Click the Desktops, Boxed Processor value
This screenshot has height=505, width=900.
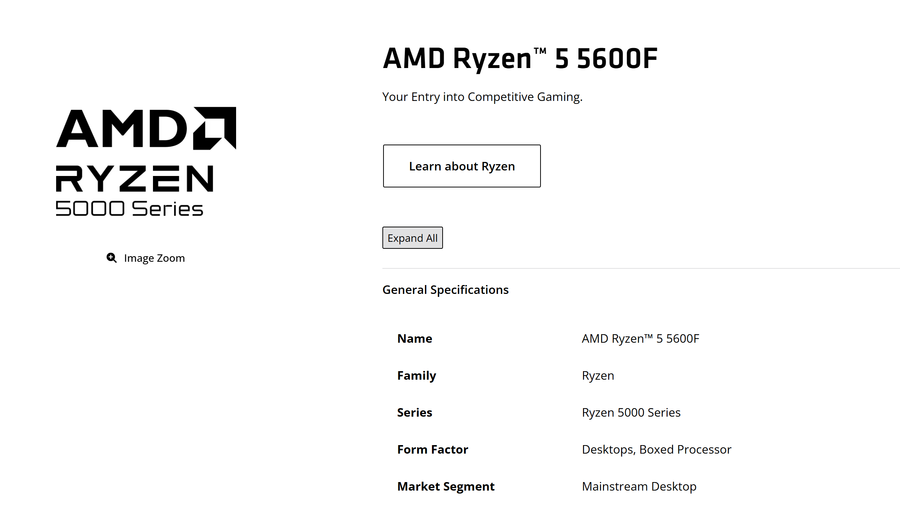(656, 449)
